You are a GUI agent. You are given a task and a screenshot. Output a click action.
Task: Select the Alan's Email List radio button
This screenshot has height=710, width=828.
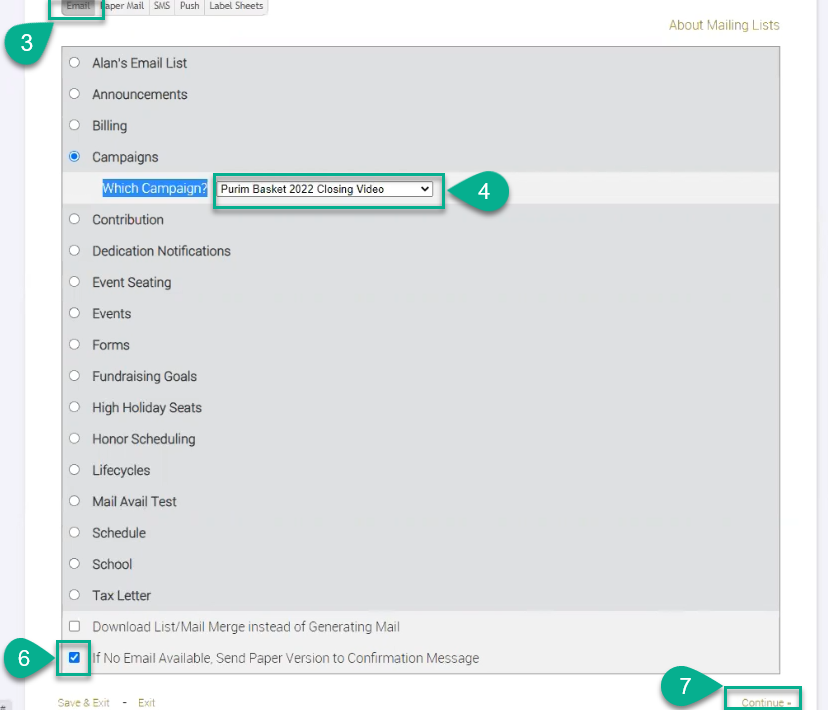(x=74, y=63)
